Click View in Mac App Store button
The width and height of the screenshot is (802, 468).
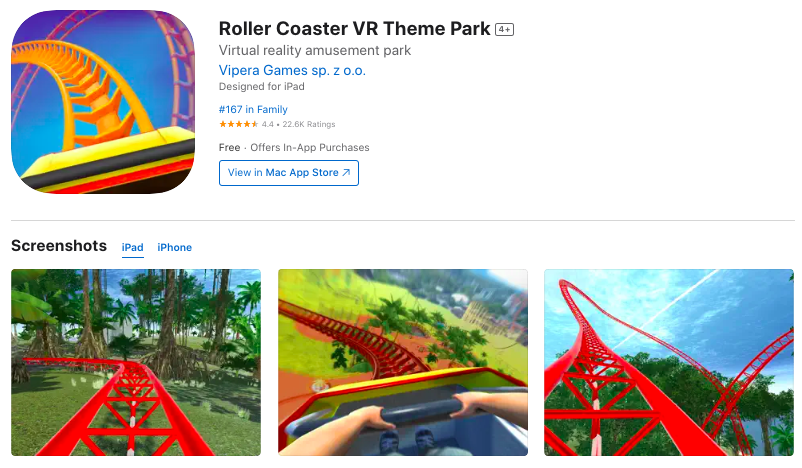pos(289,173)
